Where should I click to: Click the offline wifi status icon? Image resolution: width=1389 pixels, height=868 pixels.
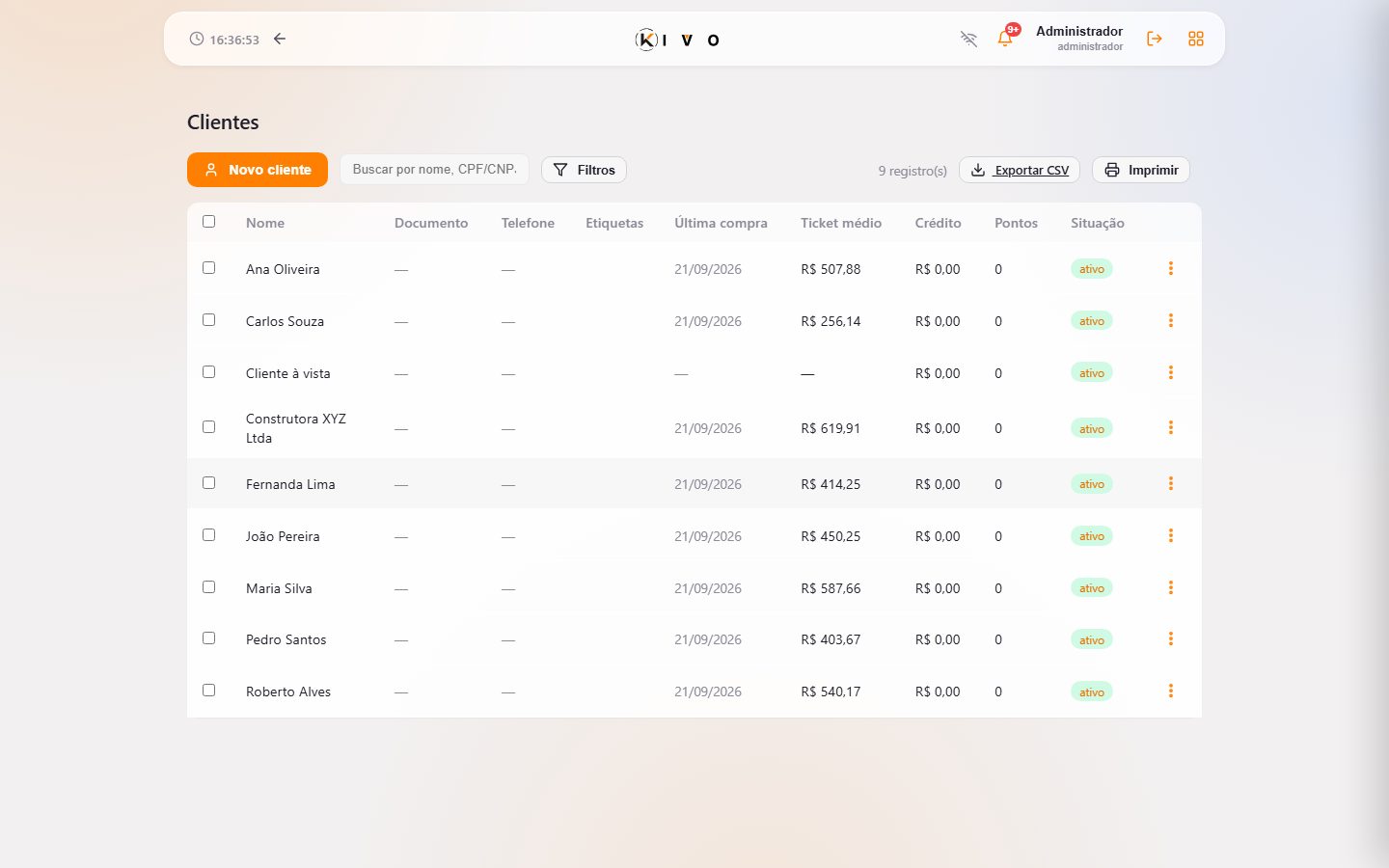[x=968, y=39]
